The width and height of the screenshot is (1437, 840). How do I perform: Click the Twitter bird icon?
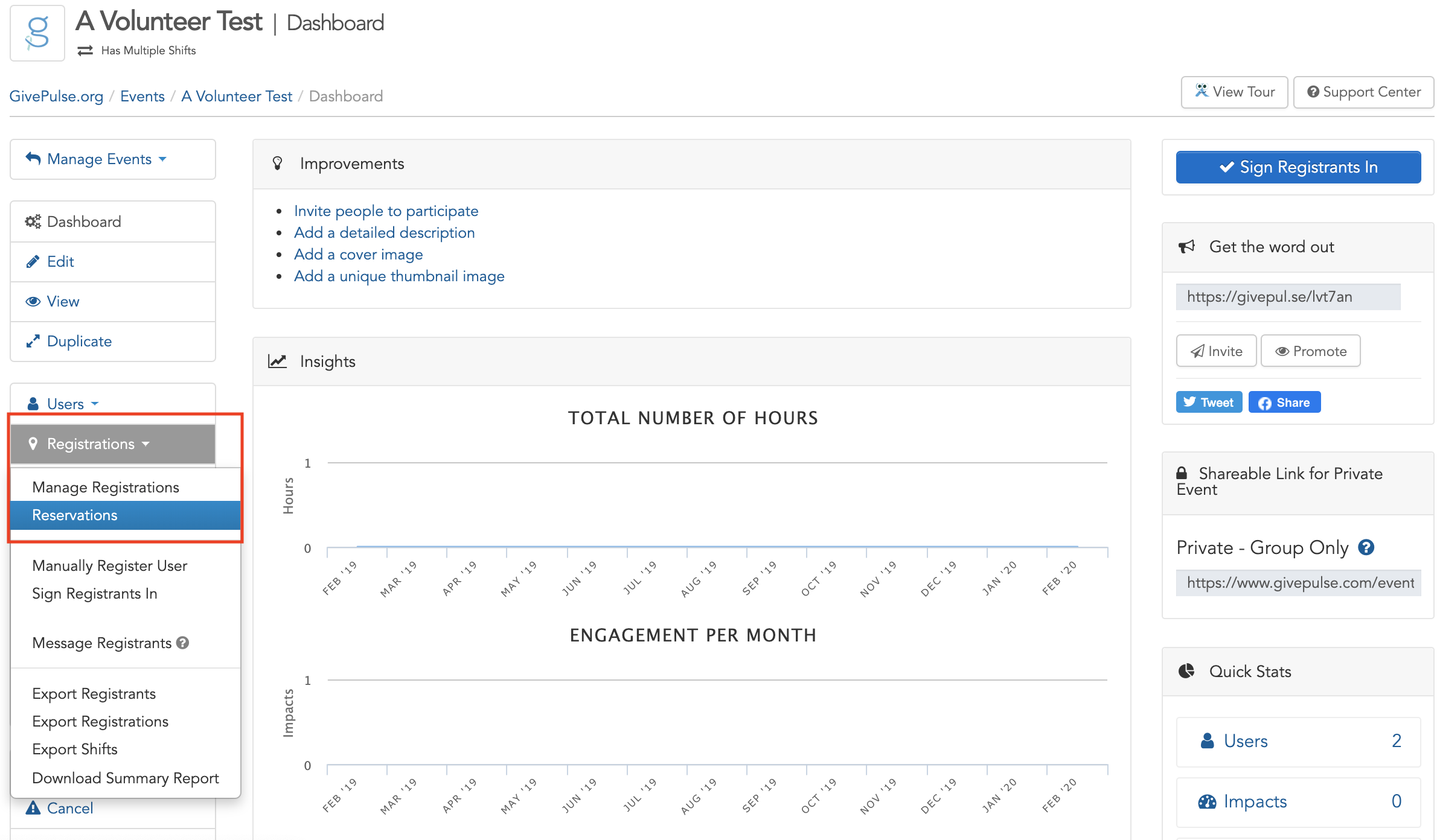(1189, 402)
